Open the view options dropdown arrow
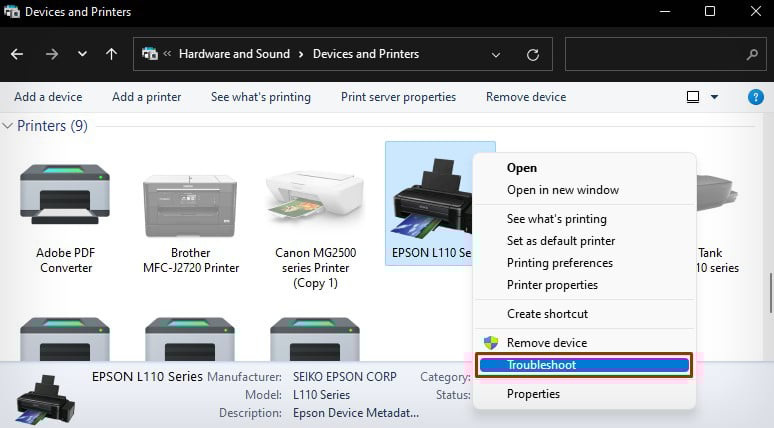Viewport: 774px width, 428px height. [x=714, y=97]
